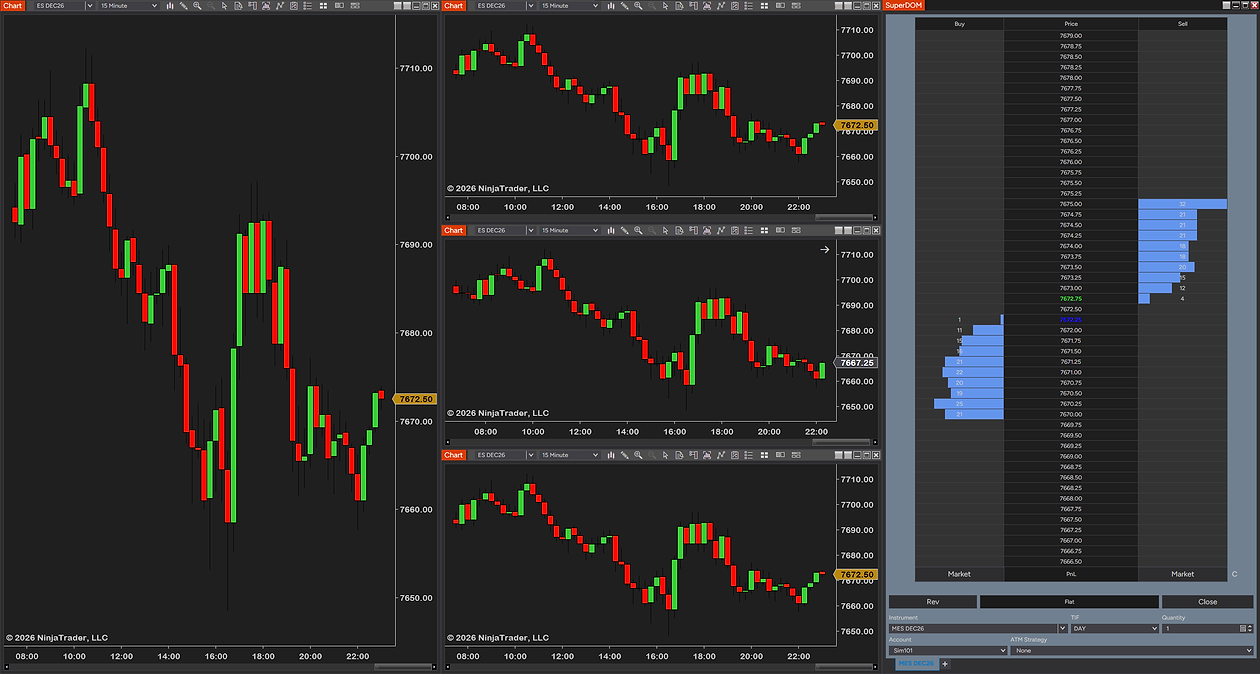Click the Rev button in SuperDOM

click(932, 602)
